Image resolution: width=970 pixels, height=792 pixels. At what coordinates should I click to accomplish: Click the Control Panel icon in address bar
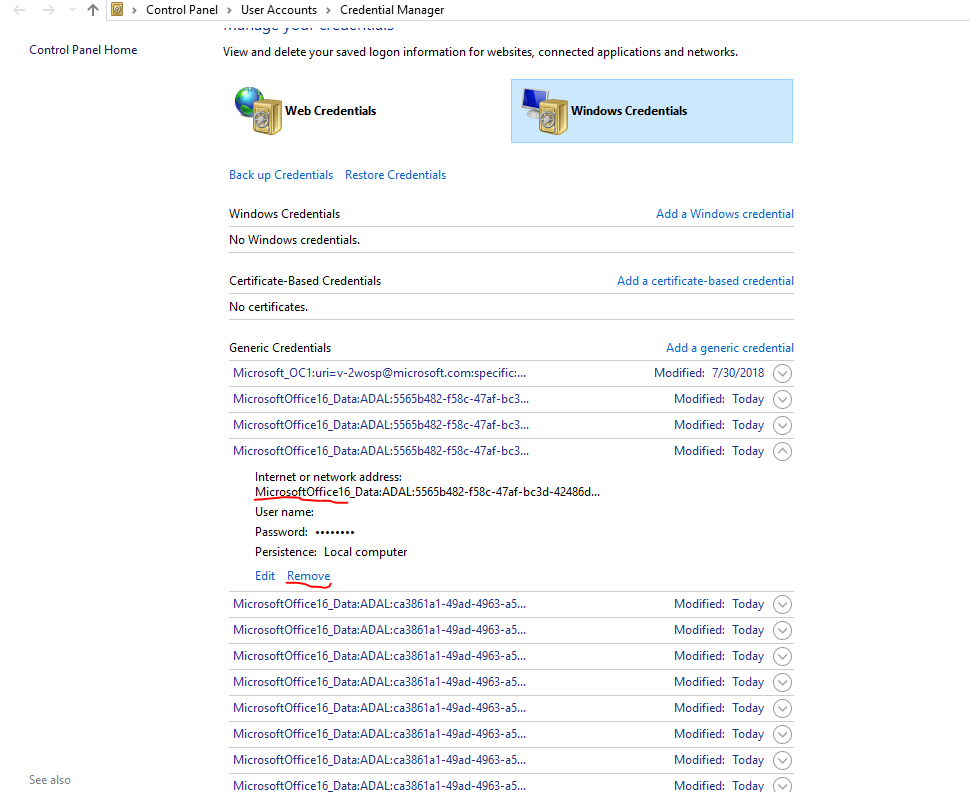(117, 9)
